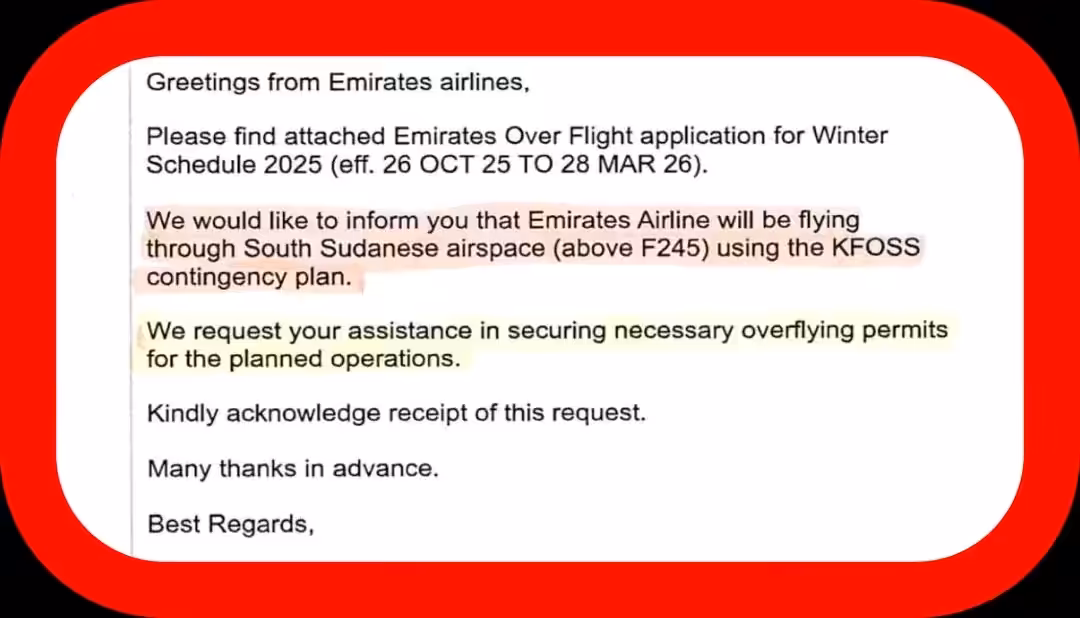Click the words "contingency plan."
1080x618 pixels.
pyautogui.click(x=249, y=278)
